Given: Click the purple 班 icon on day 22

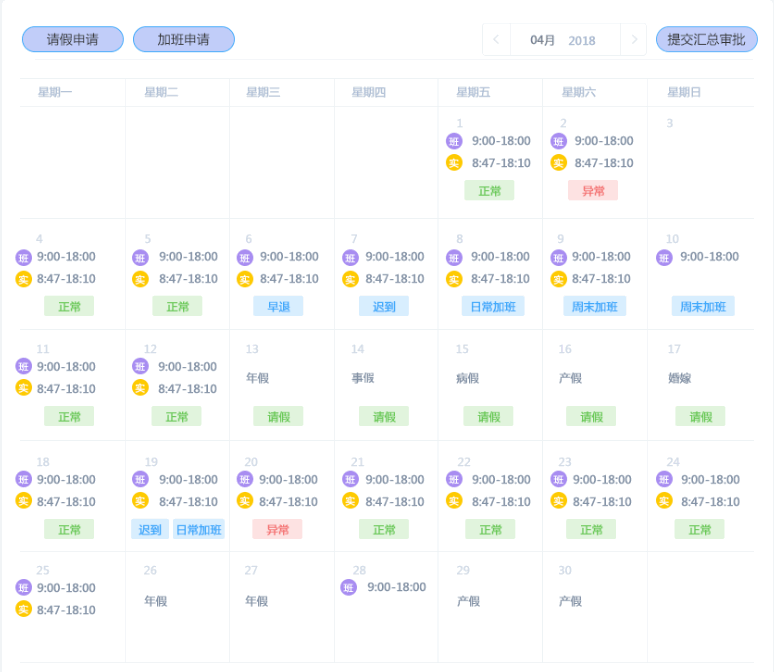Looking at the screenshot, I should tap(454, 479).
